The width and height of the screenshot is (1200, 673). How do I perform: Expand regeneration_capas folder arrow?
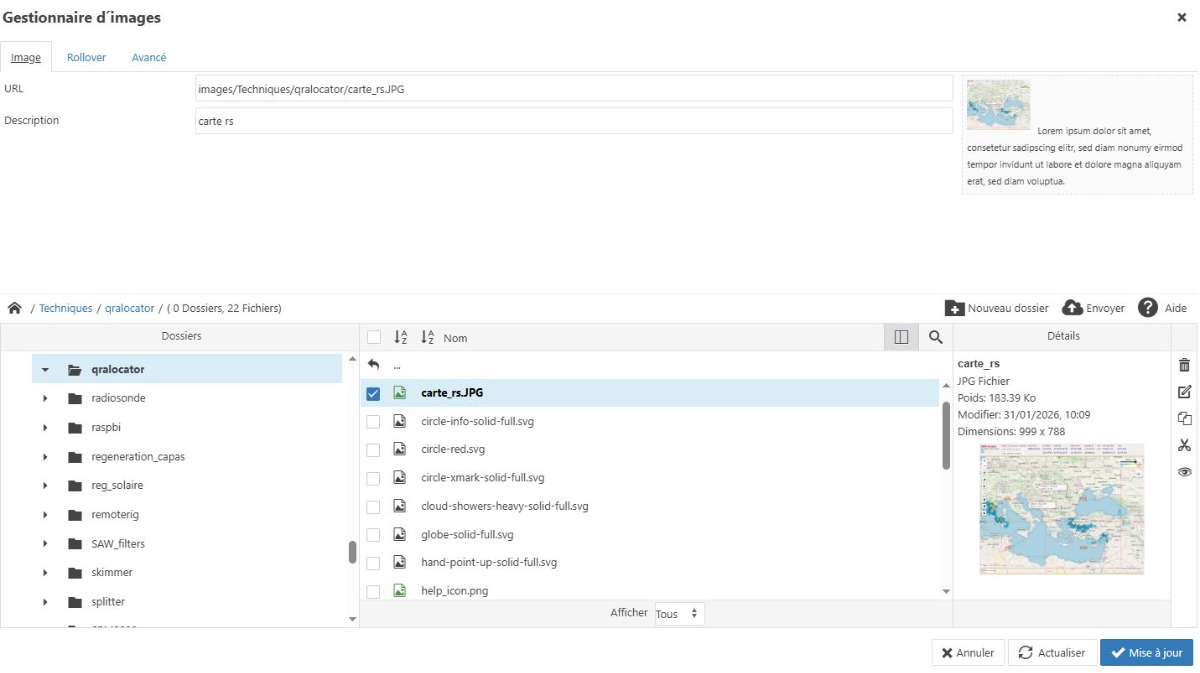click(x=45, y=457)
